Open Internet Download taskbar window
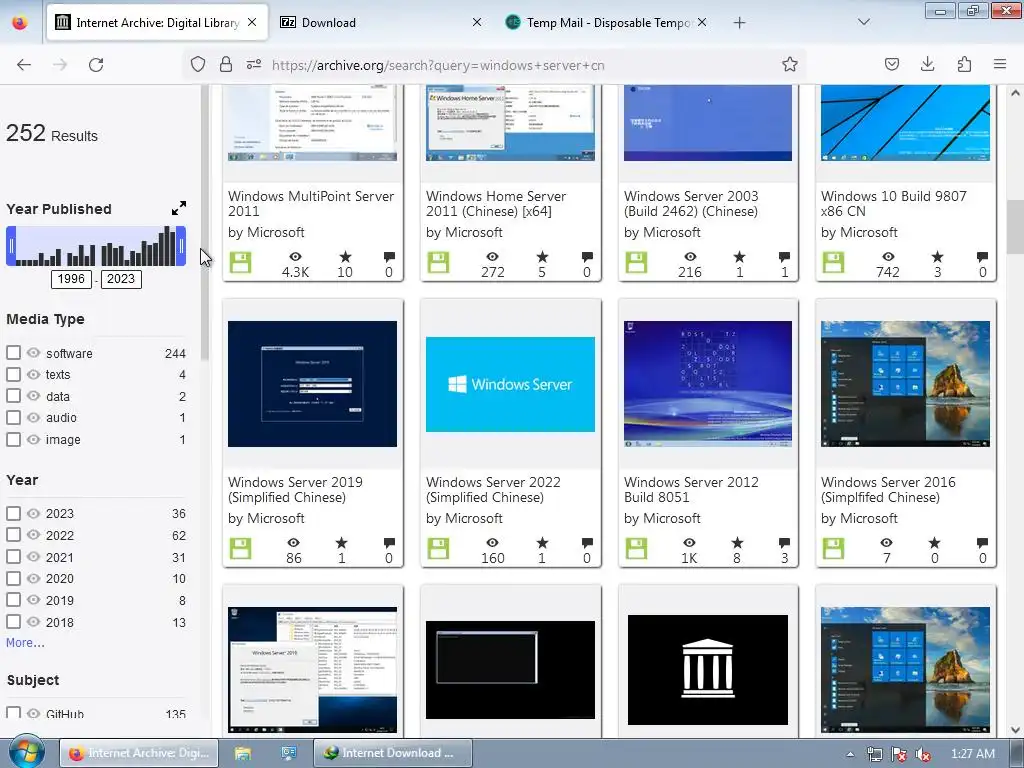1024x768 pixels. (x=392, y=753)
